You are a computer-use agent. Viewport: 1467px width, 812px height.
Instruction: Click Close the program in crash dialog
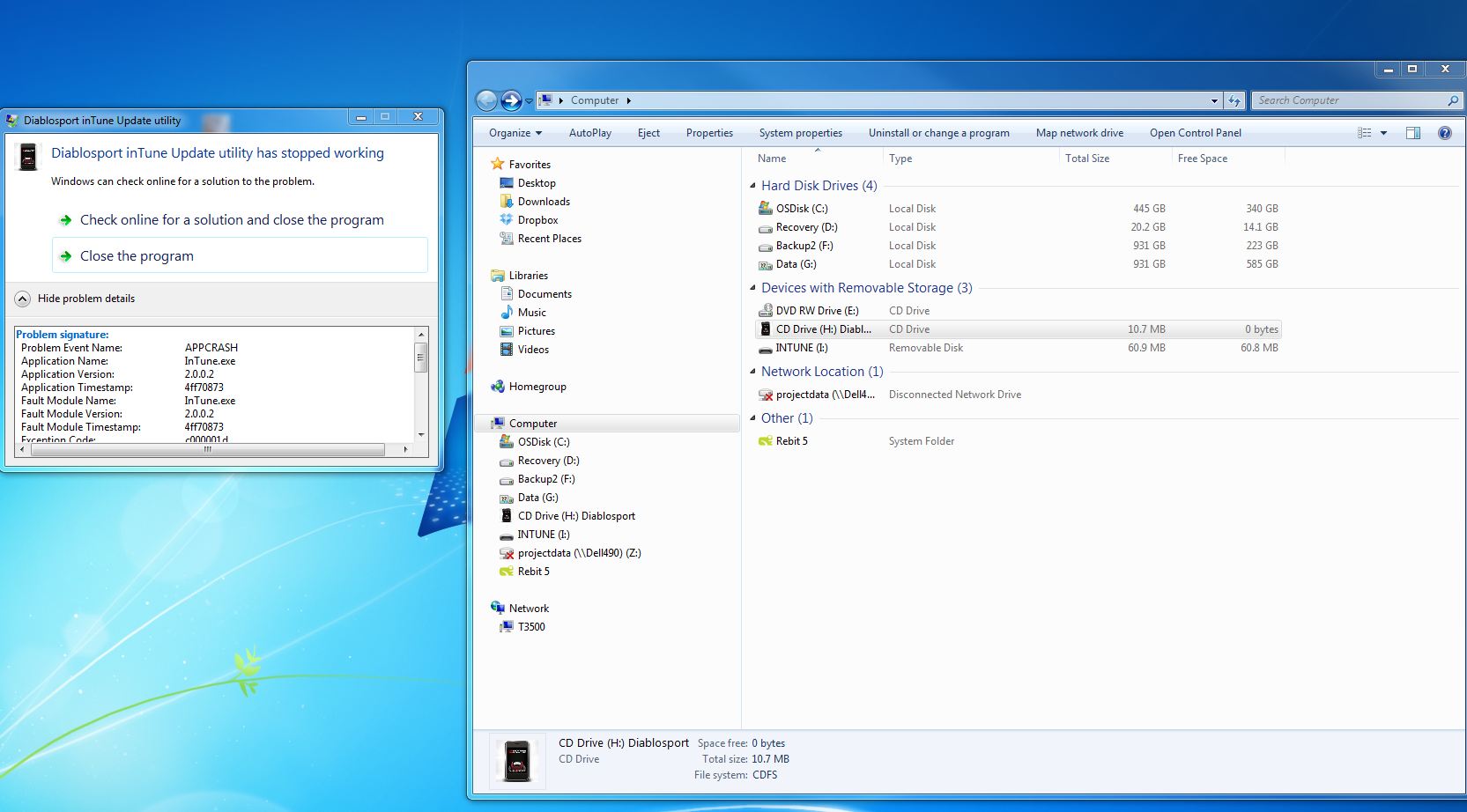(x=240, y=256)
